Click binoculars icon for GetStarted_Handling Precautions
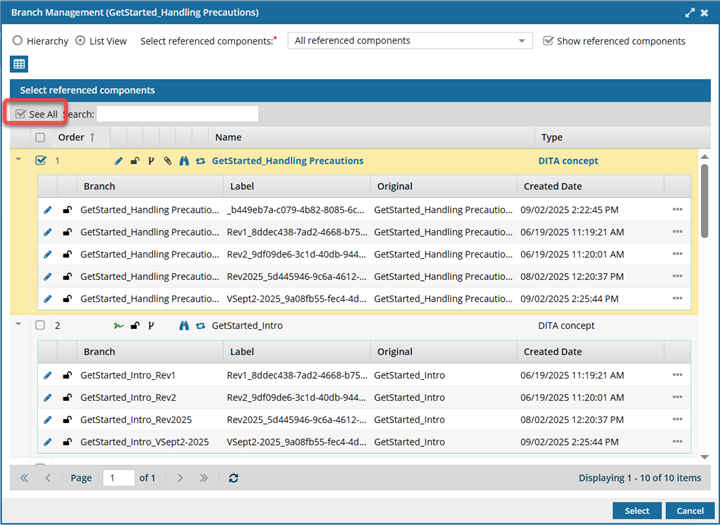Screen dimensions: 720x525 (184, 160)
